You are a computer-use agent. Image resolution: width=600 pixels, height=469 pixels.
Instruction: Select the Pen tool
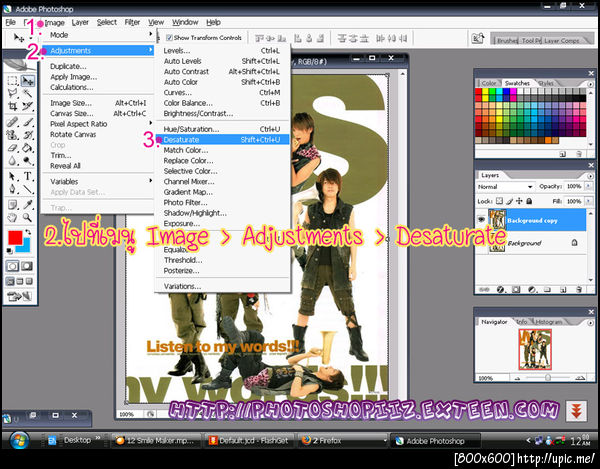tap(13, 189)
